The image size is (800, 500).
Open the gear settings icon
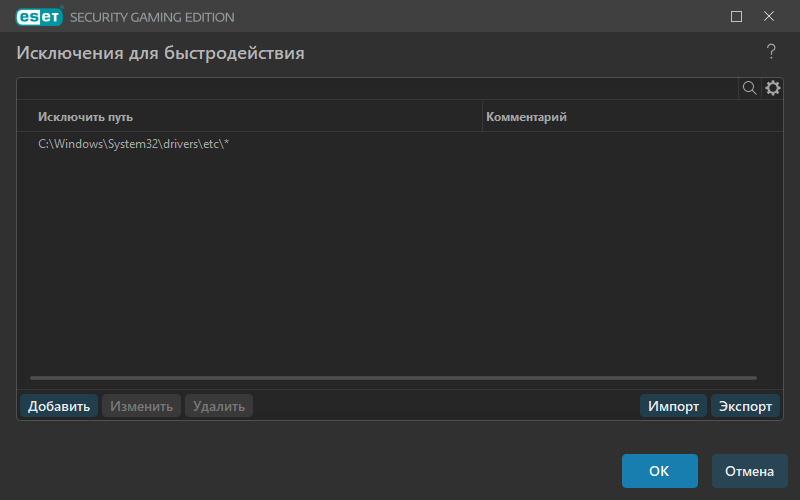(x=772, y=88)
